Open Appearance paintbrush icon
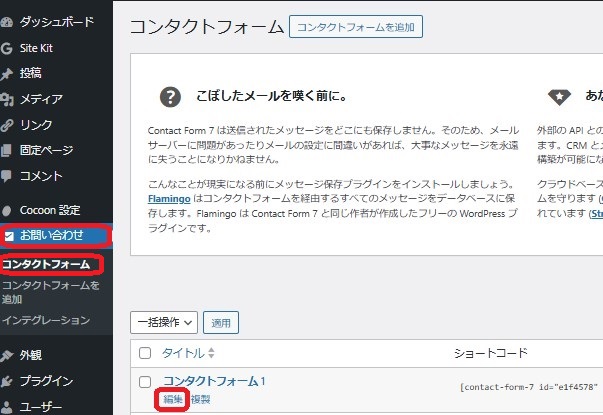Screen dimensions: 603x415 point(8,355)
